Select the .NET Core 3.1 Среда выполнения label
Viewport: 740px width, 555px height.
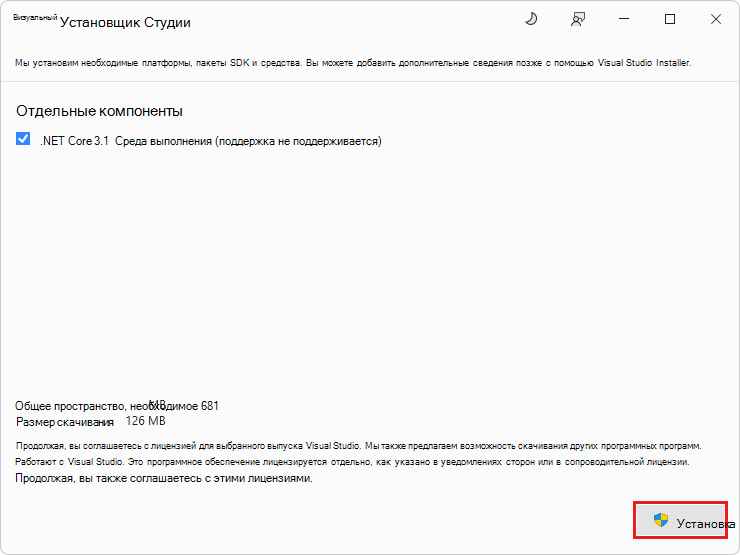[211, 141]
